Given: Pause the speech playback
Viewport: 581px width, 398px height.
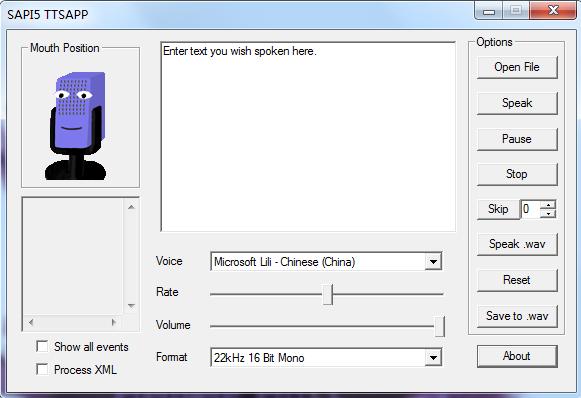Looking at the screenshot, I should (x=517, y=139).
